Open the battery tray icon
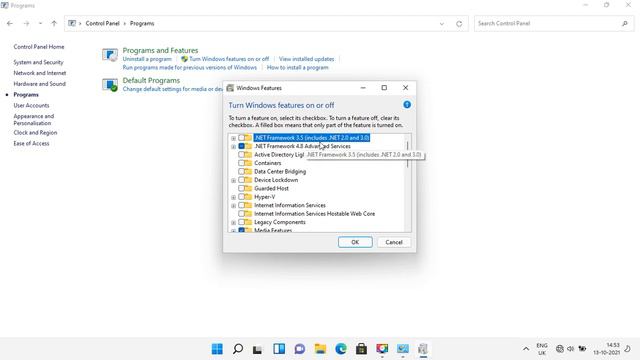The image size is (640, 360). tap(582, 349)
